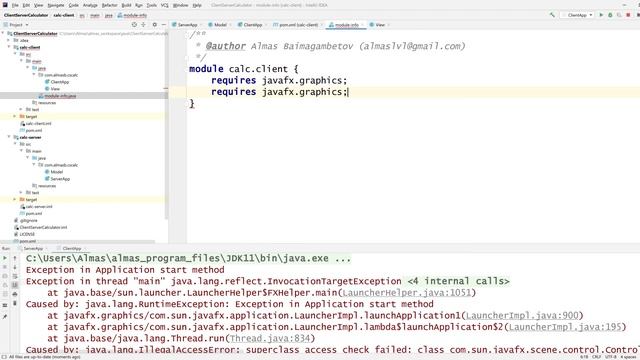
Task: Click calc-client breadcrumb in navigation bar
Action: [x=64, y=15]
